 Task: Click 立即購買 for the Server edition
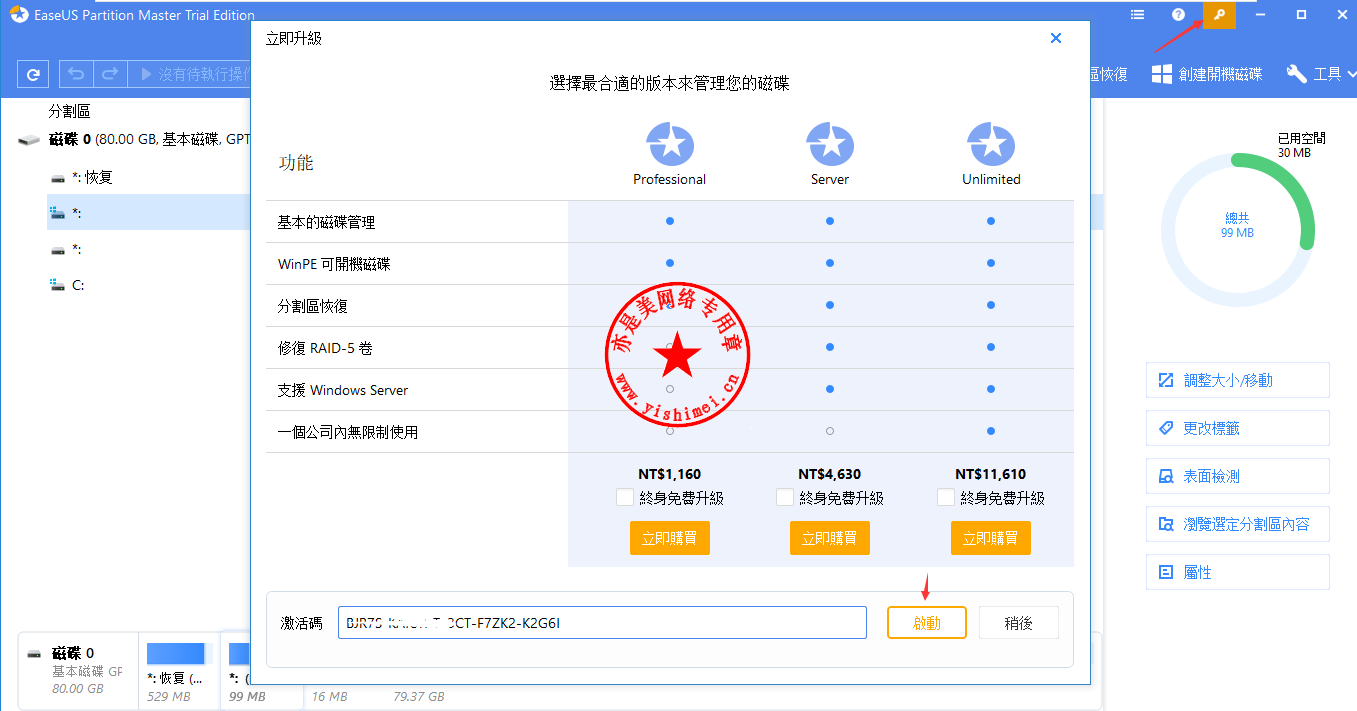[830, 538]
